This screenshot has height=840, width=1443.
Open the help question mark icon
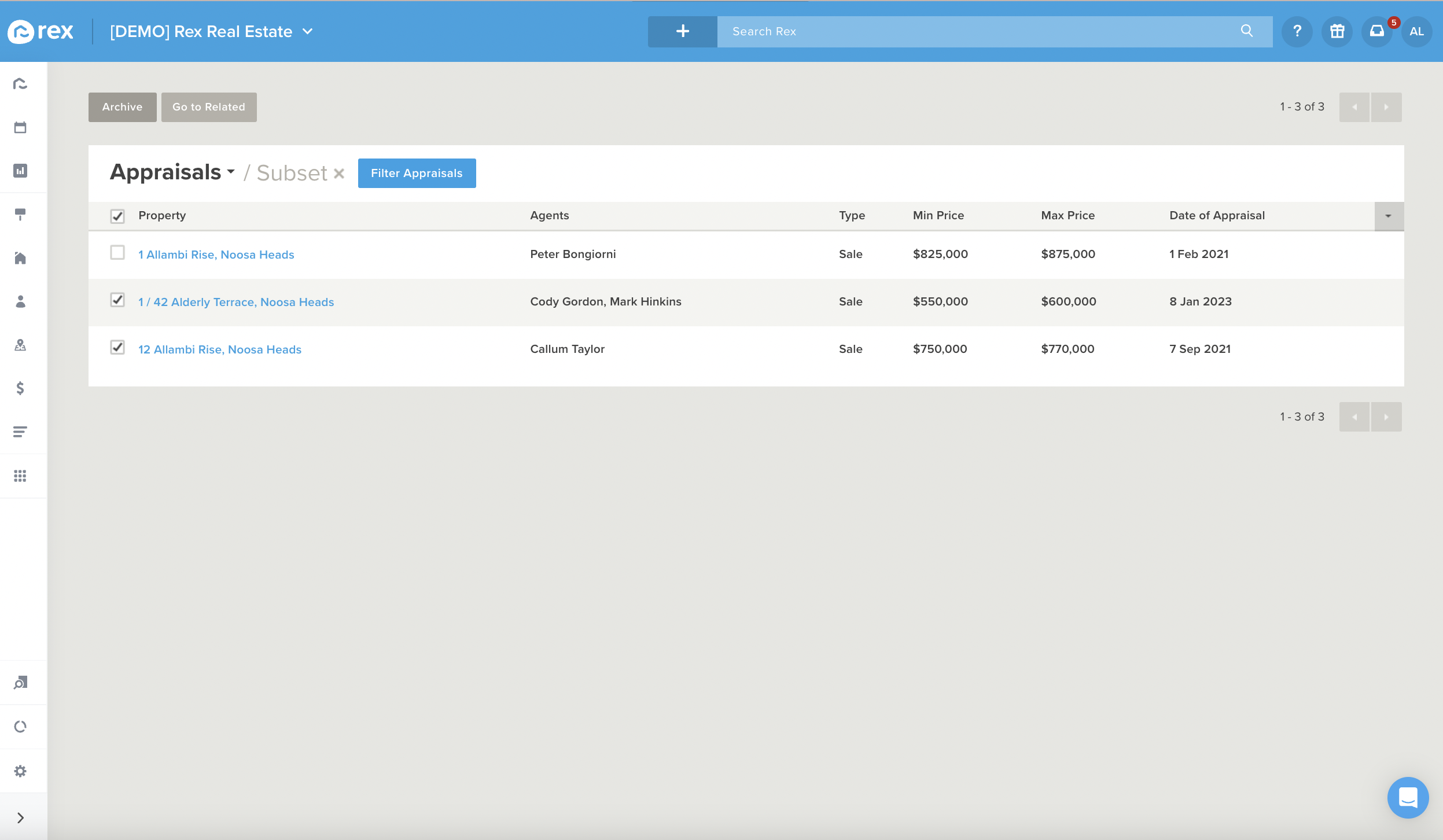tap(1297, 31)
